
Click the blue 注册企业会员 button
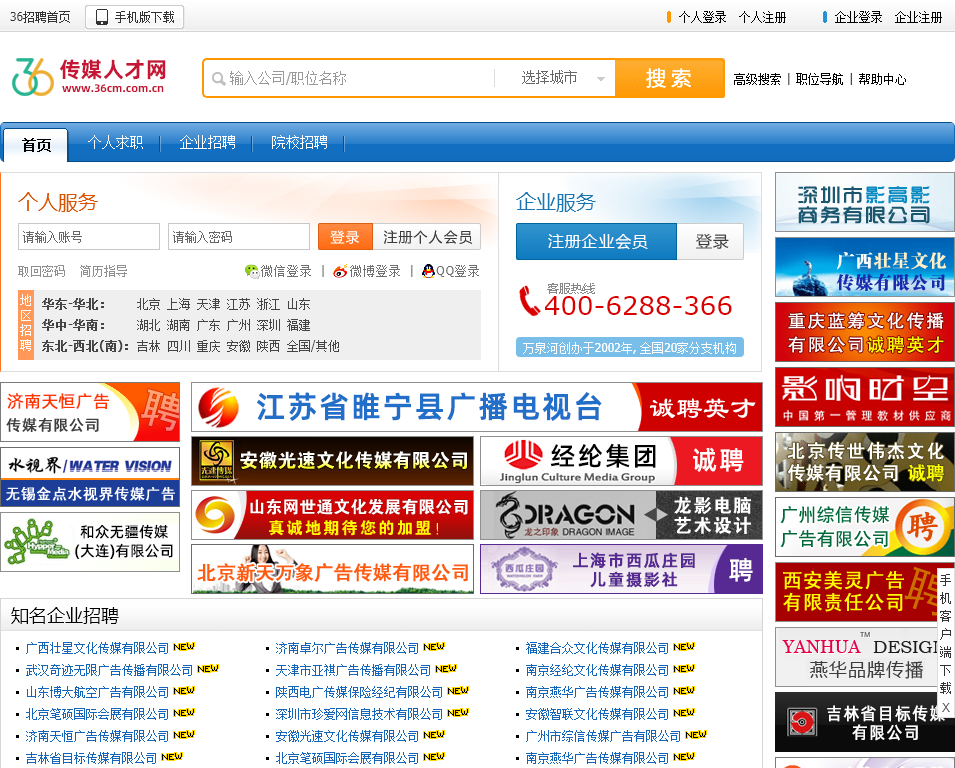coord(596,241)
